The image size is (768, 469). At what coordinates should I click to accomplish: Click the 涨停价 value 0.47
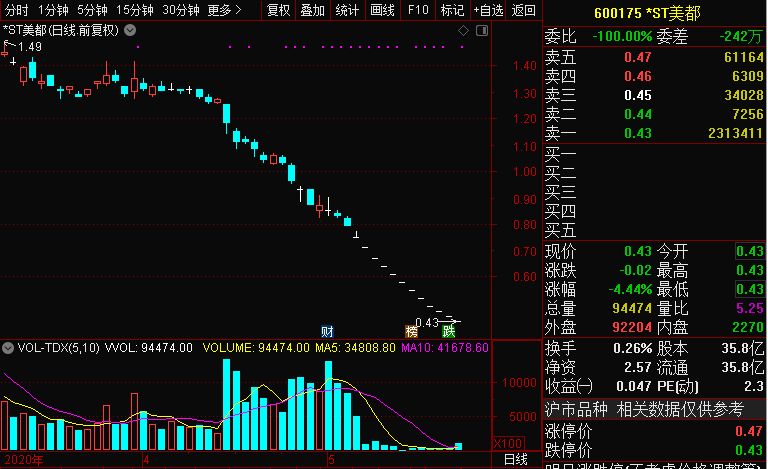[x=749, y=431]
